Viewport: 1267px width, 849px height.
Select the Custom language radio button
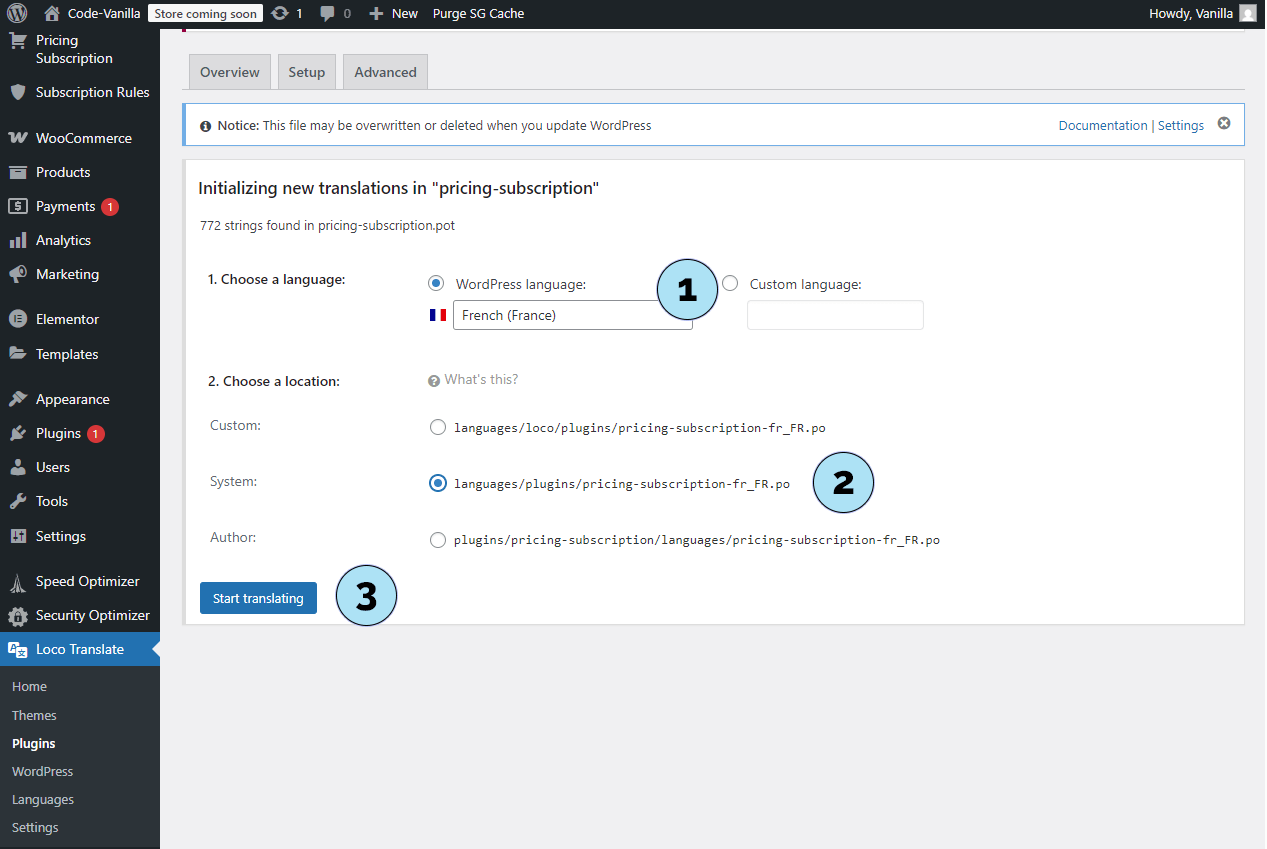(x=730, y=284)
